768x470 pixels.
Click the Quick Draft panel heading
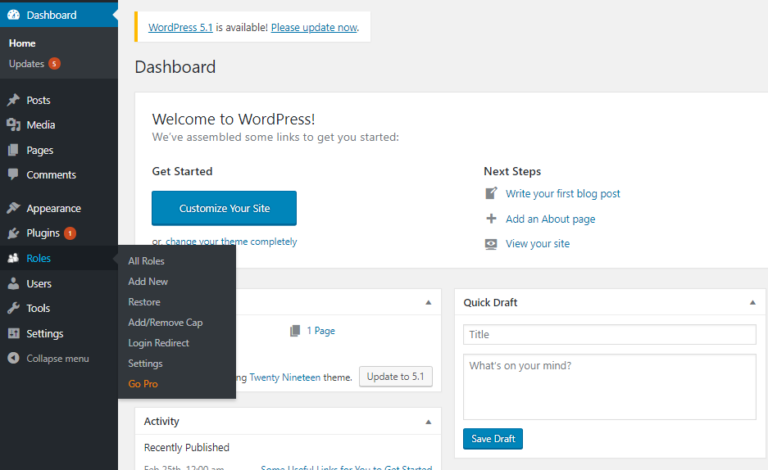pyautogui.click(x=490, y=303)
